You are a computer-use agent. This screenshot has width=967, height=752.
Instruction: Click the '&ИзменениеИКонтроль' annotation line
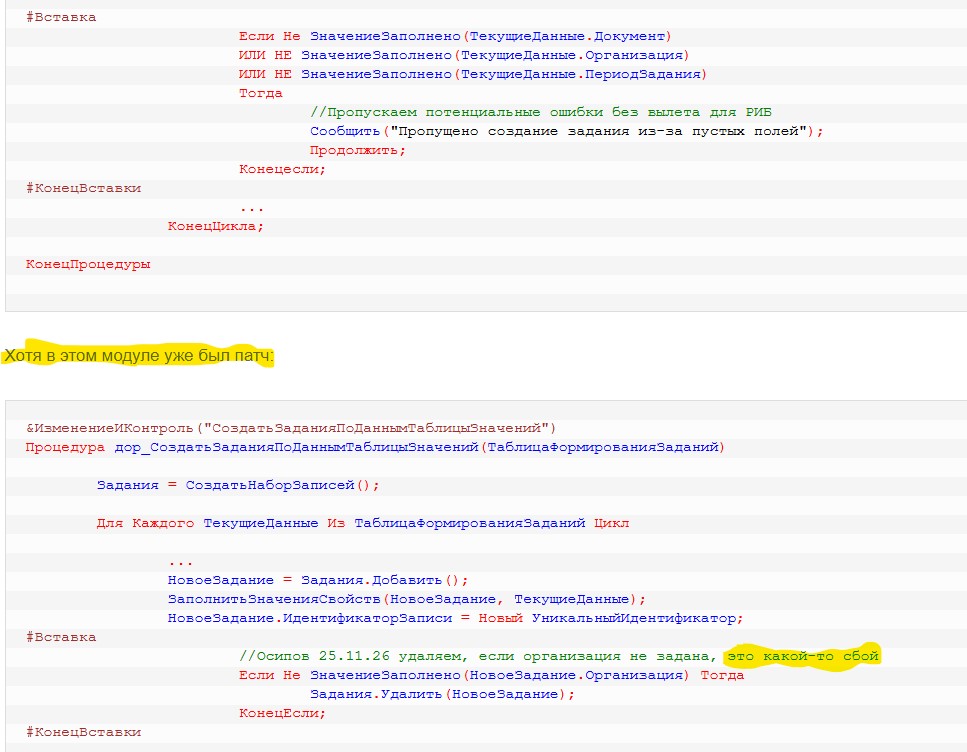point(290,428)
